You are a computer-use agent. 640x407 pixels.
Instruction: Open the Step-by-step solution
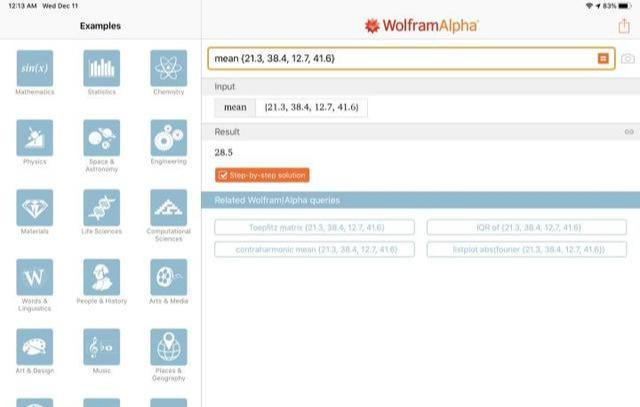click(262, 175)
